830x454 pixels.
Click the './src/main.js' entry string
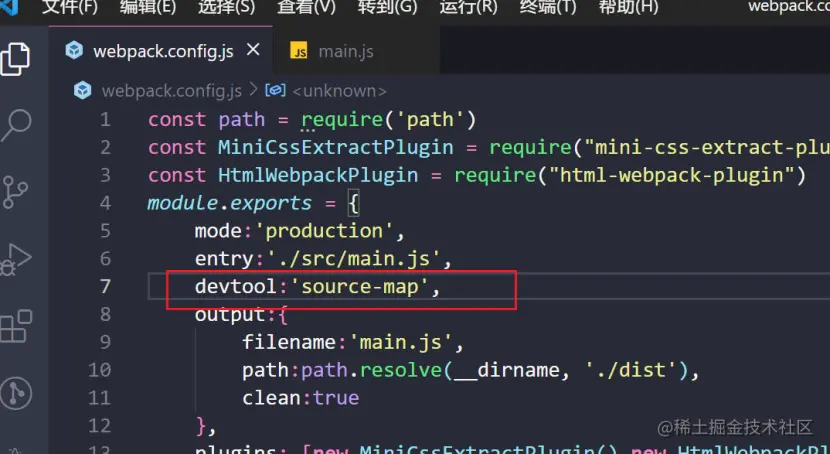pos(355,259)
